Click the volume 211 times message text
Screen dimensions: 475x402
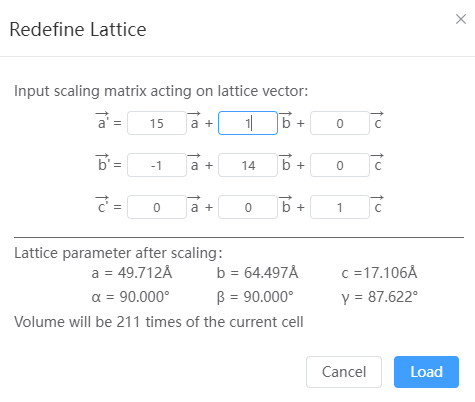(159, 322)
